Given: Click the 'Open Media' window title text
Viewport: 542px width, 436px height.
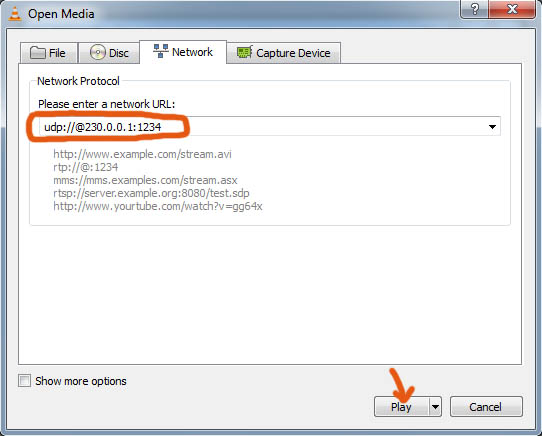Looking at the screenshot, I should click(61, 14).
